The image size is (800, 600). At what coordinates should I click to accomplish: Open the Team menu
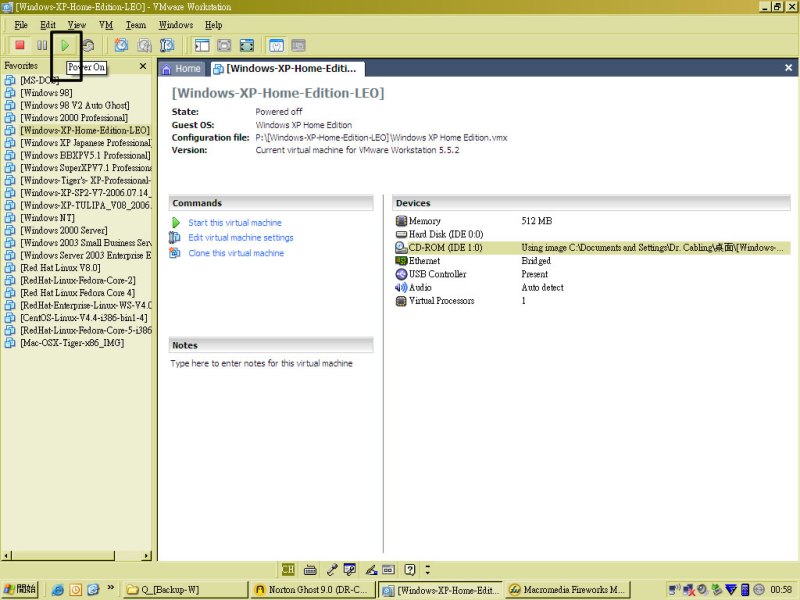tap(136, 25)
